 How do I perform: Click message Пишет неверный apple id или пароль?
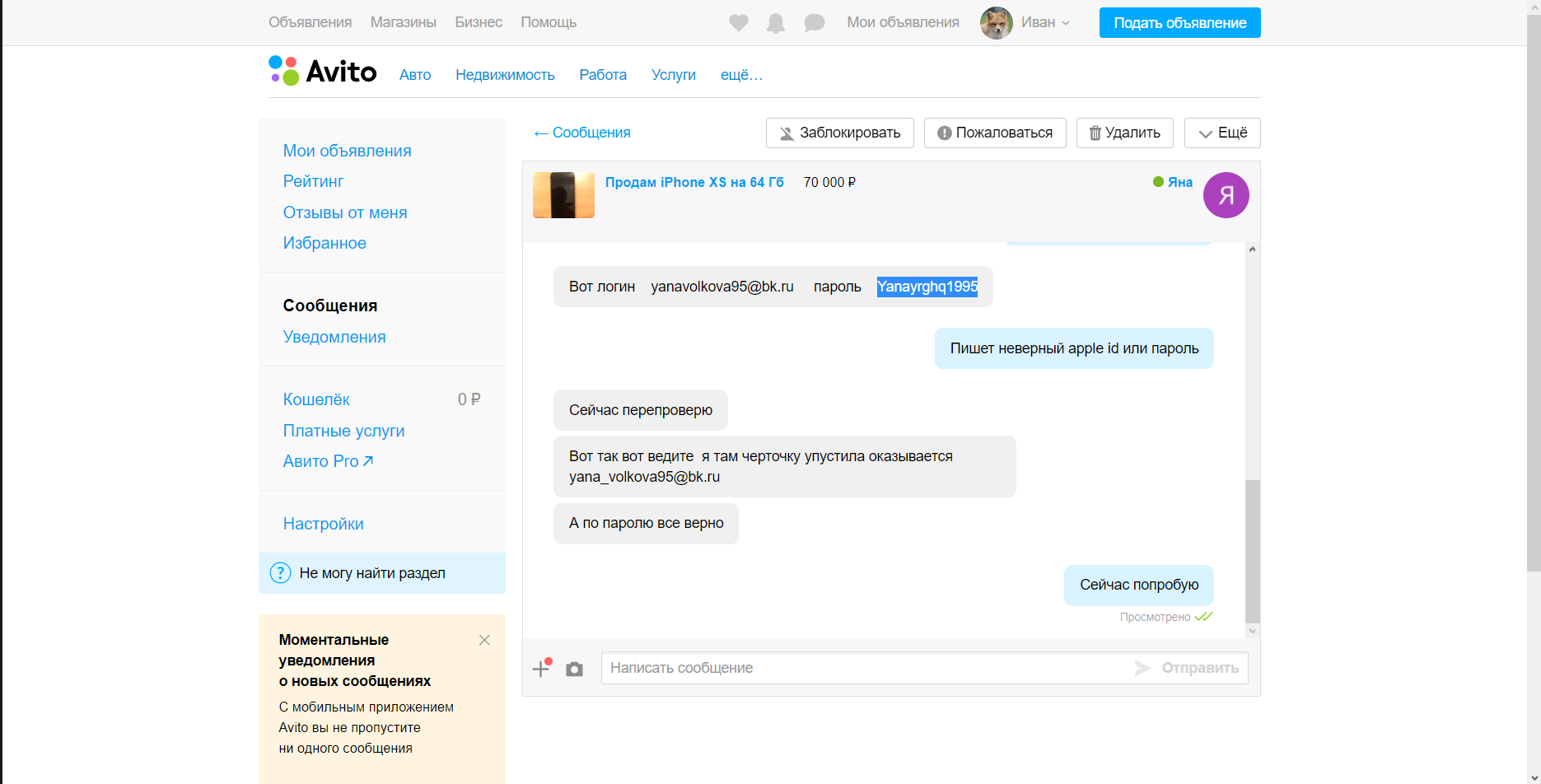pyautogui.click(x=1074, y=348)
